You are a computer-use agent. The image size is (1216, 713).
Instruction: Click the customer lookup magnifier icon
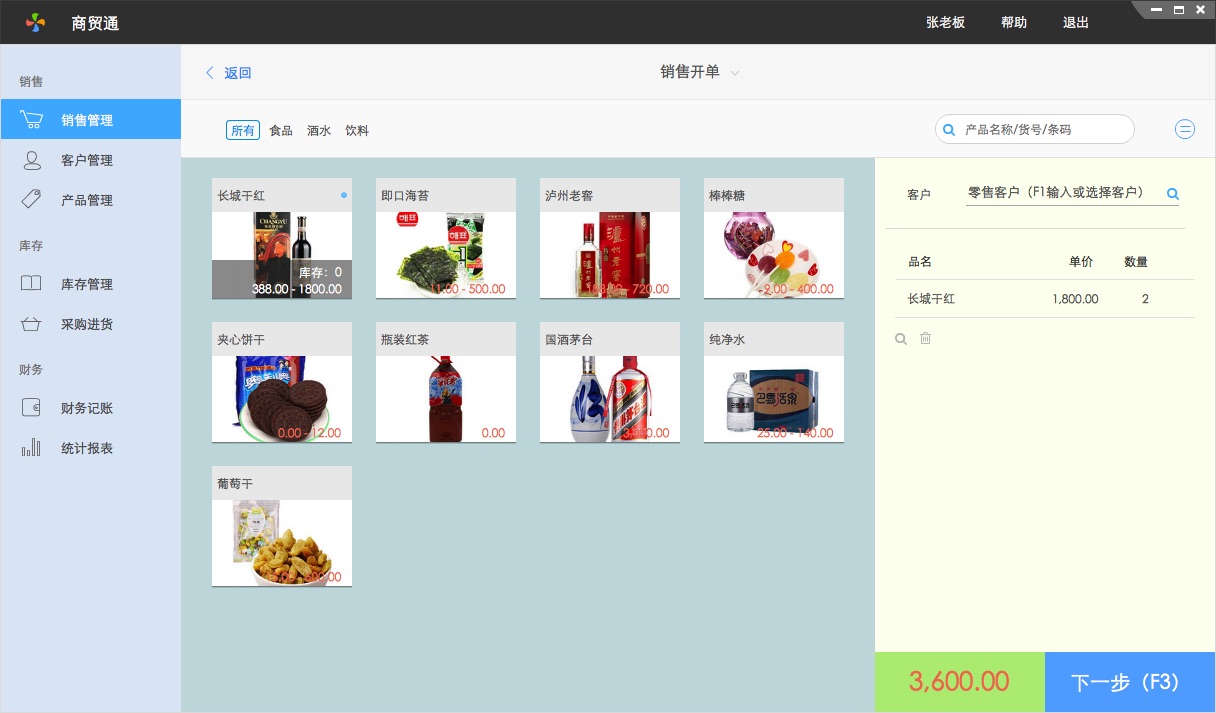tap(1172, 194)
